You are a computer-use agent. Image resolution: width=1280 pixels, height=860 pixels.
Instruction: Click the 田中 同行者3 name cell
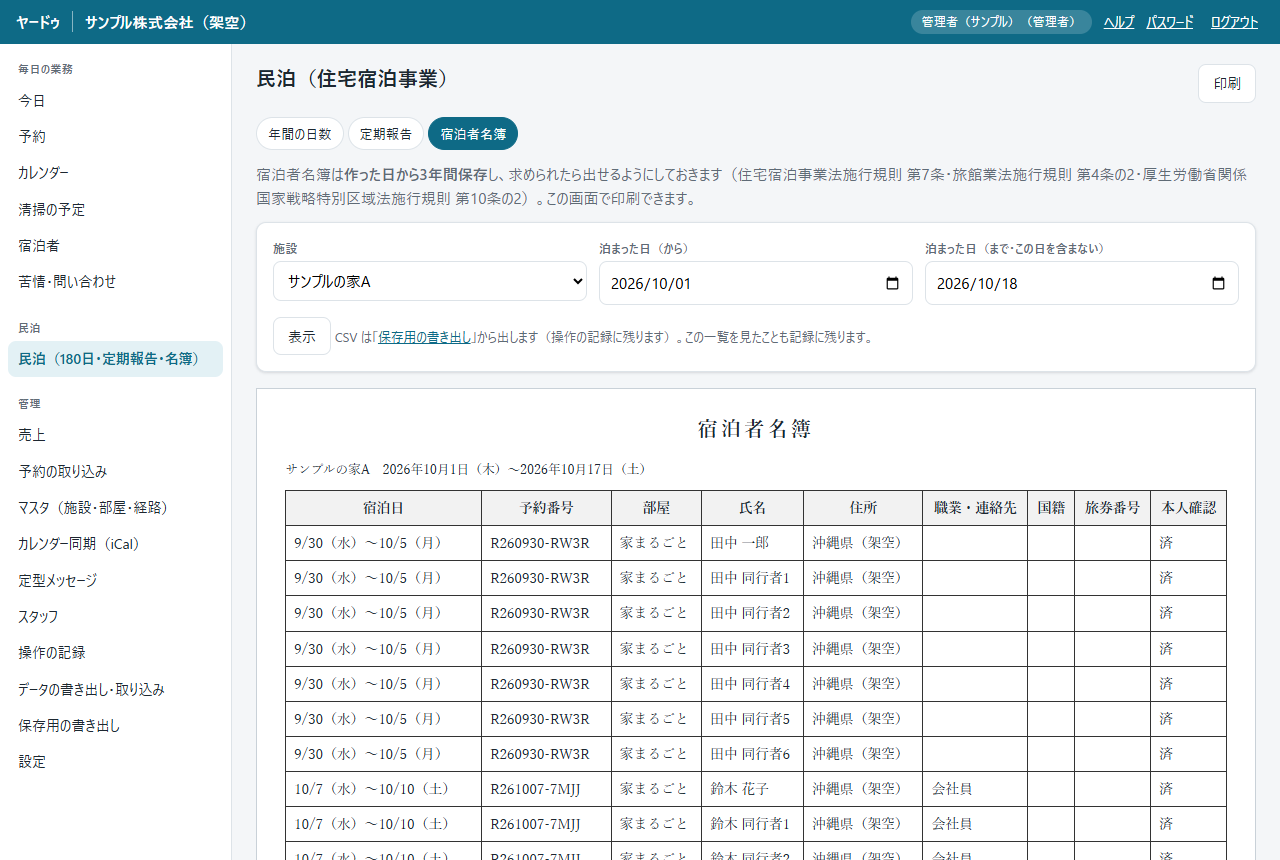click(752, 649)
